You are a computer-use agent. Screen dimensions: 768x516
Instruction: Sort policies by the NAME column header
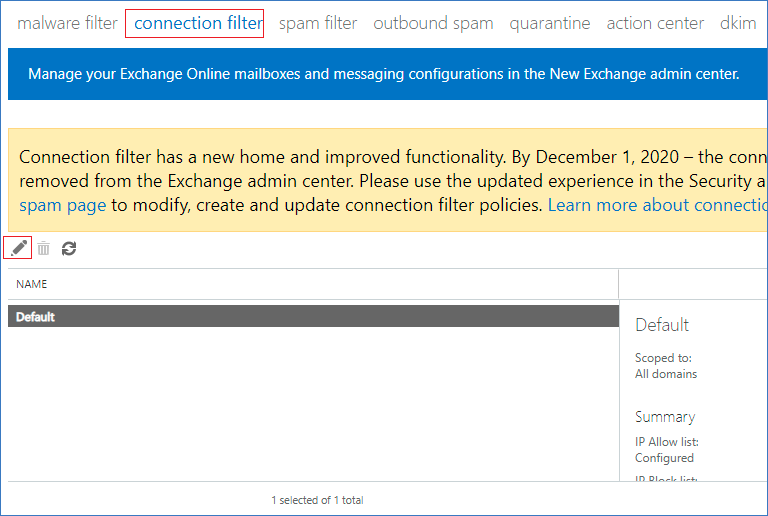(32, 284)
